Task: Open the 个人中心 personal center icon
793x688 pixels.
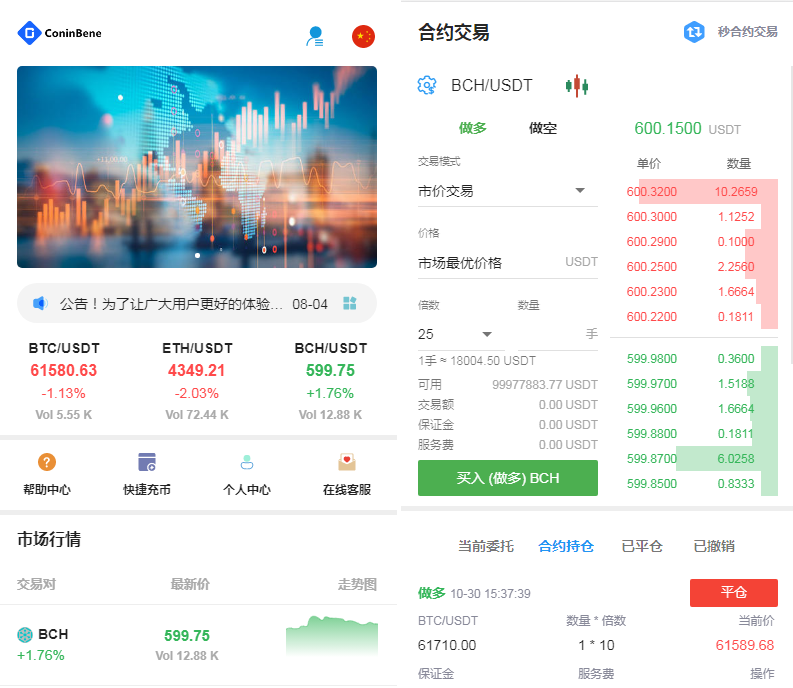Action: click(247, 462)
